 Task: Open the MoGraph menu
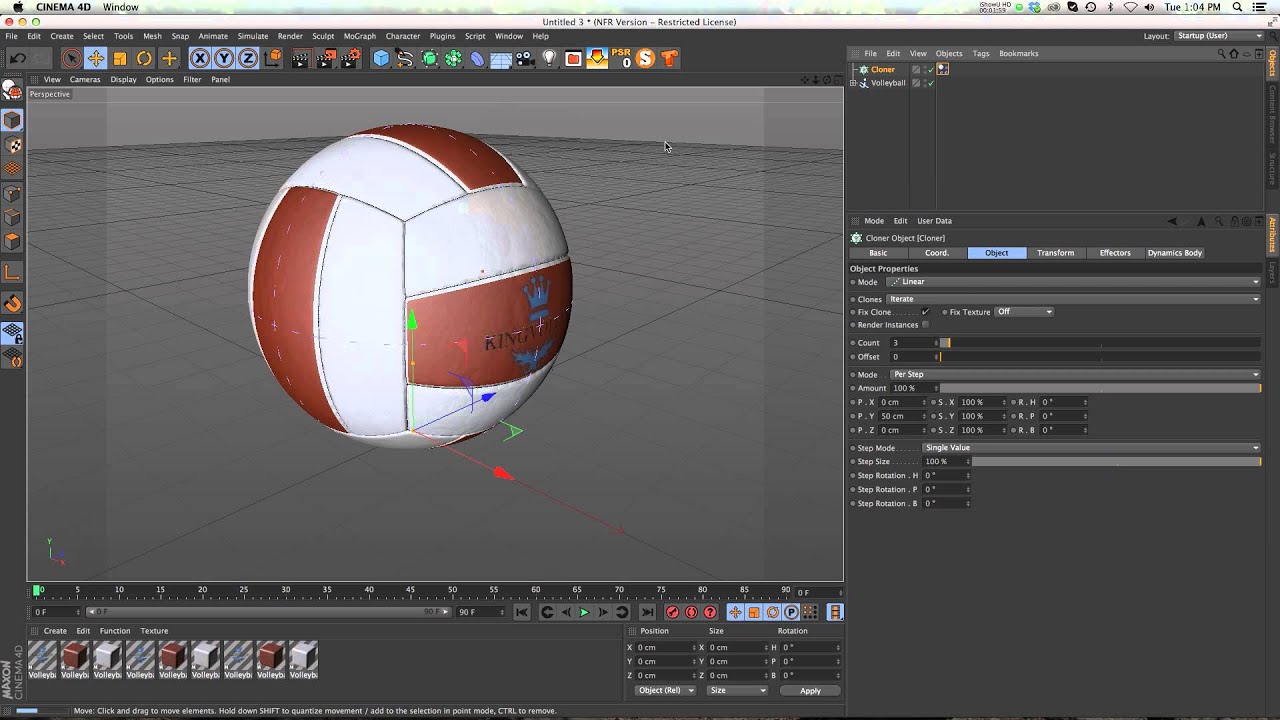360,36
